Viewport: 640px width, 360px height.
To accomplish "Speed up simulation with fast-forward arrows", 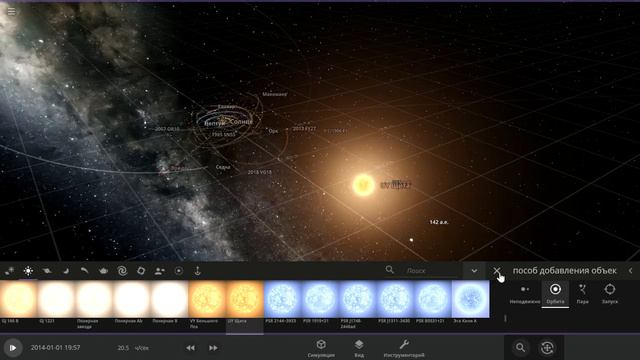I will point(213,348).
